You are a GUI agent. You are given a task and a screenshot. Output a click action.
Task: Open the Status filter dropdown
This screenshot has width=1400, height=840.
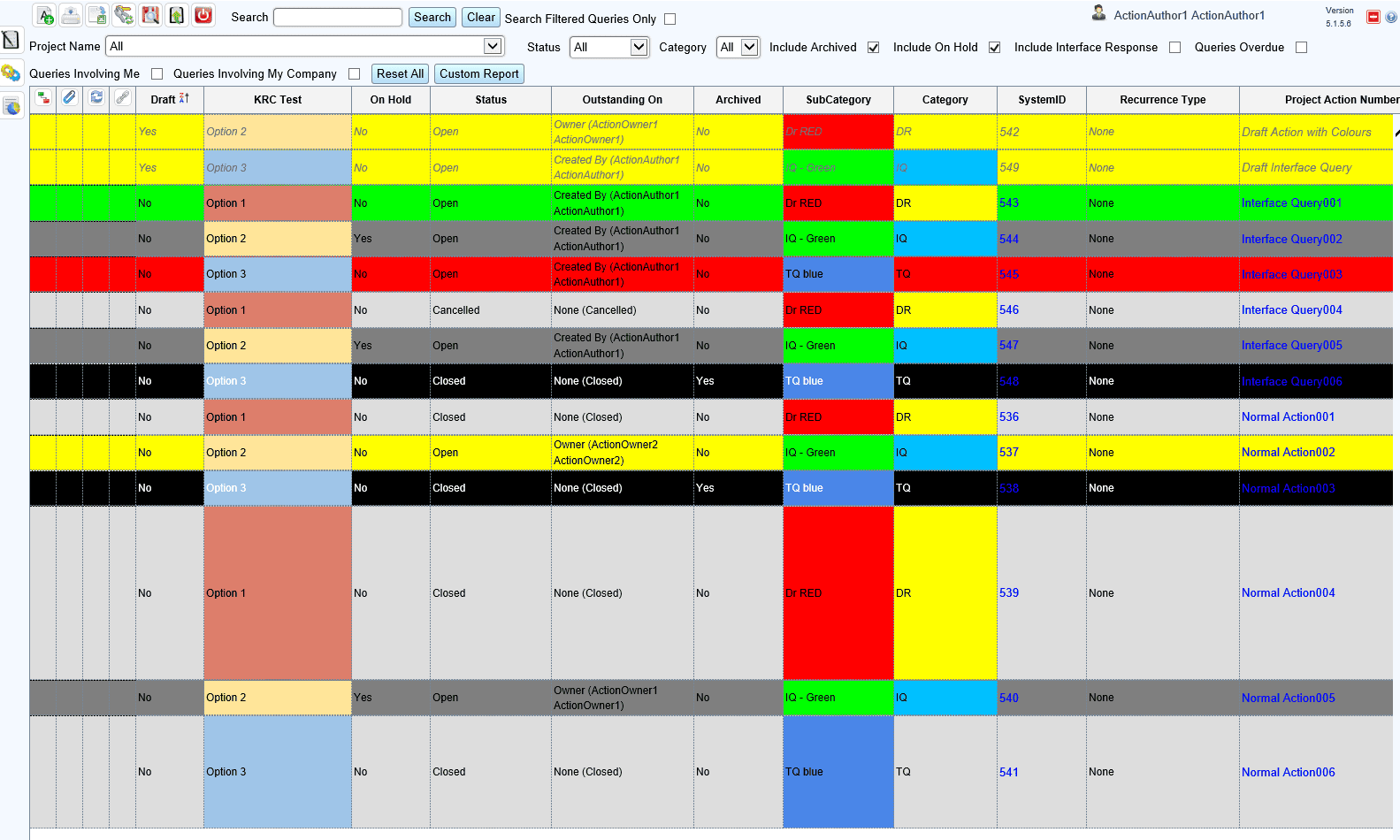pos(610,47)
